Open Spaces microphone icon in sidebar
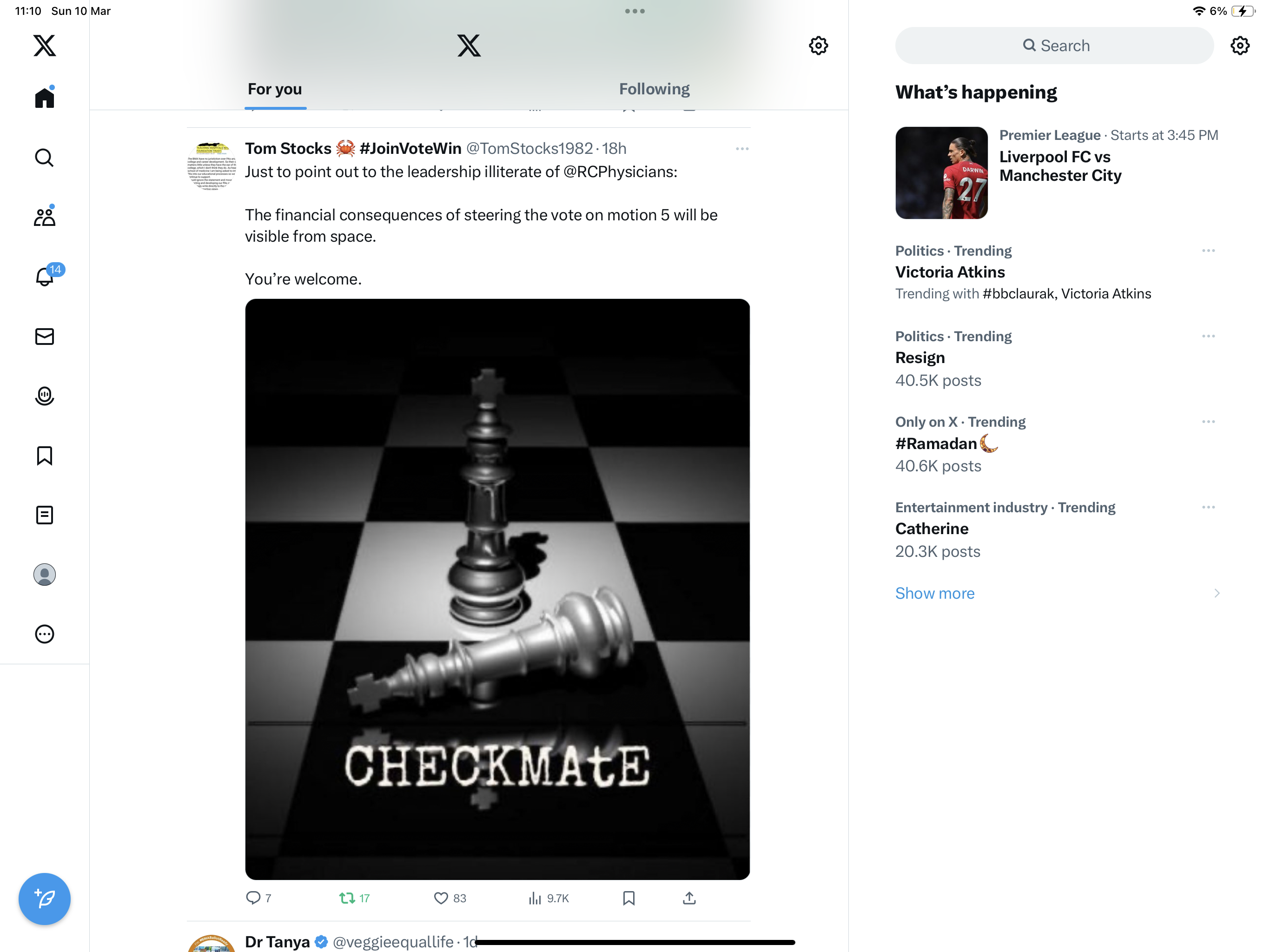Screen dimensions: 1270x952 pos(44,396)
